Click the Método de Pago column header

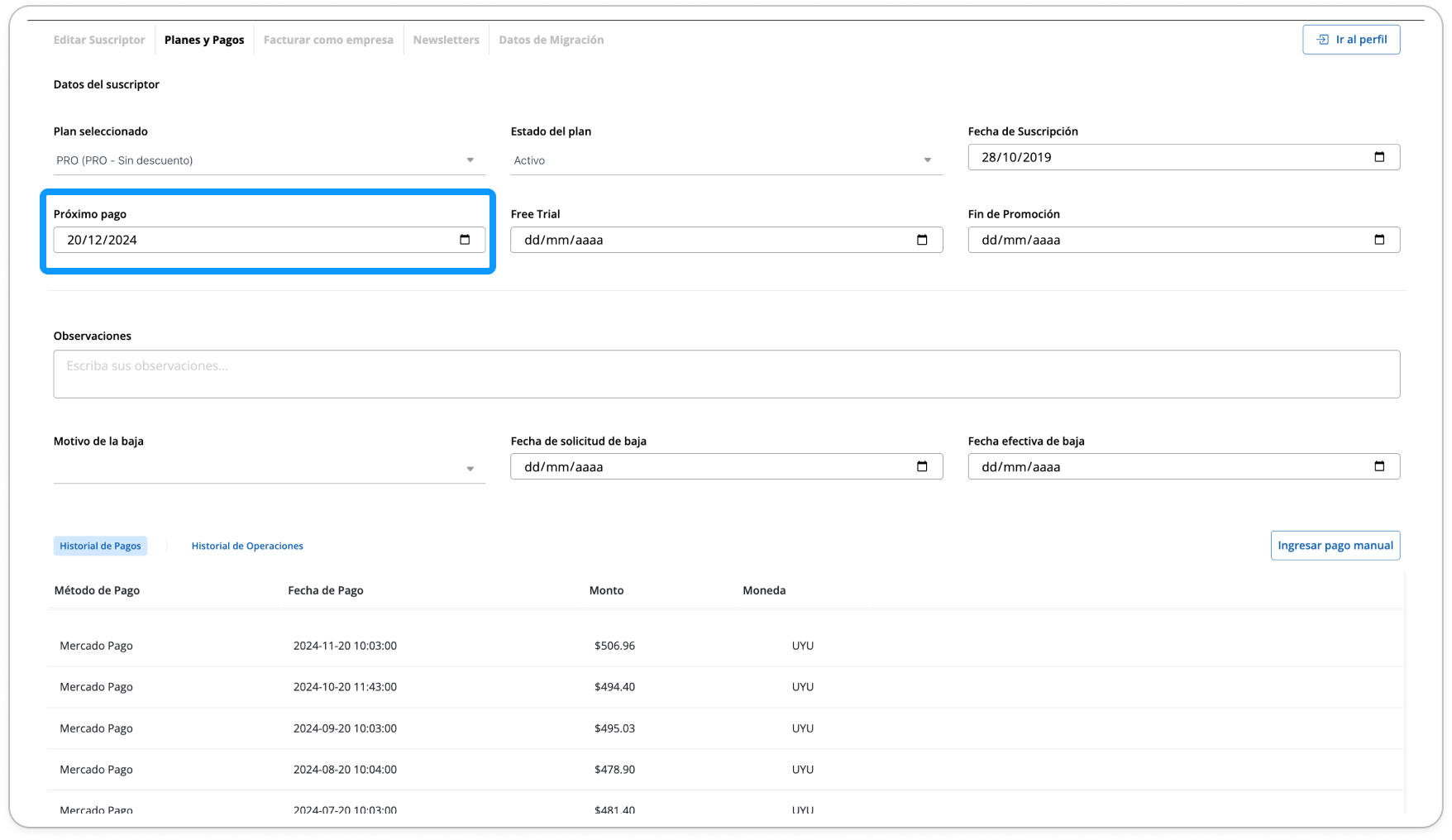point(97,590)
